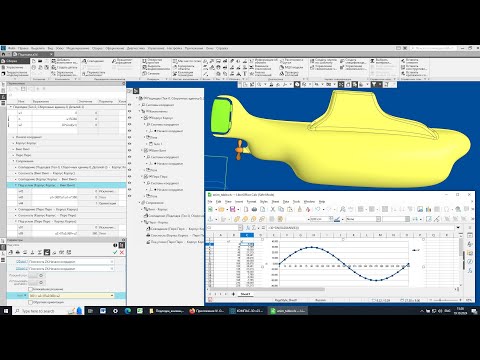Open the Format menu in LibreOffice Calc

(251, 202)
